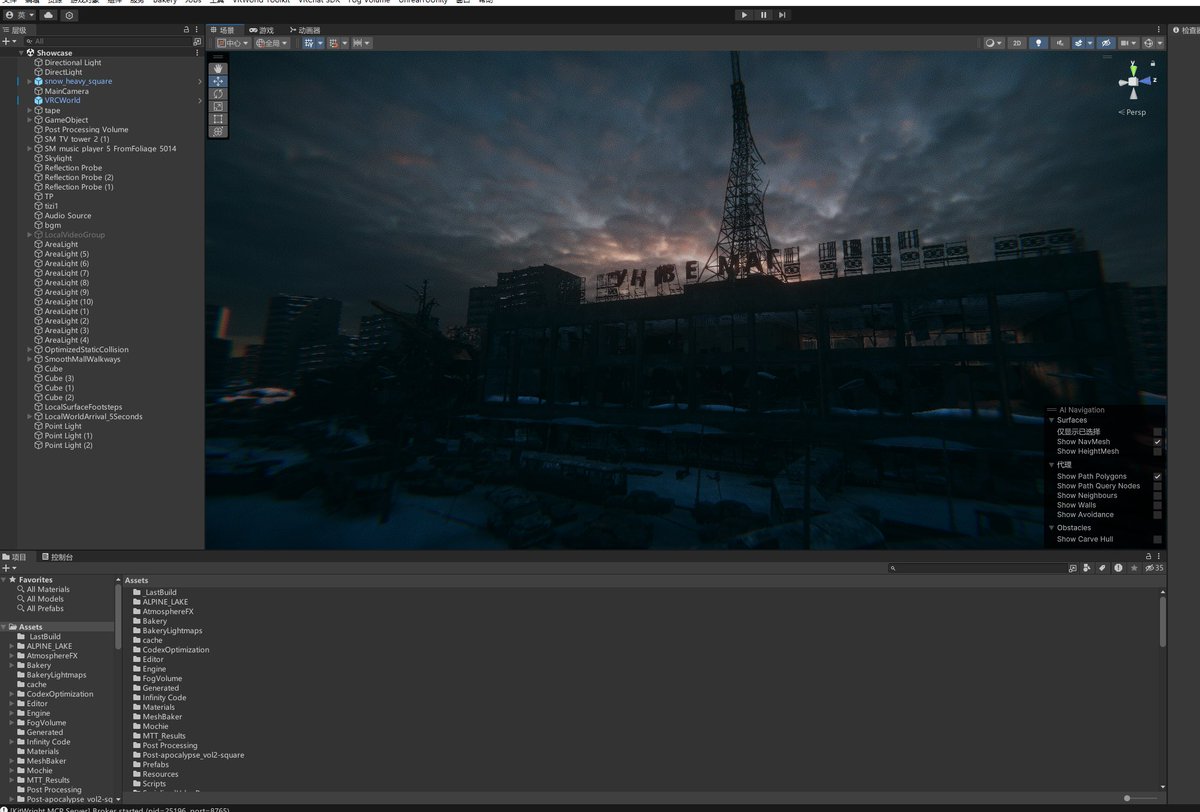Switch to the 游戏 game tab
1200x812 pixels.
(261, 30)
